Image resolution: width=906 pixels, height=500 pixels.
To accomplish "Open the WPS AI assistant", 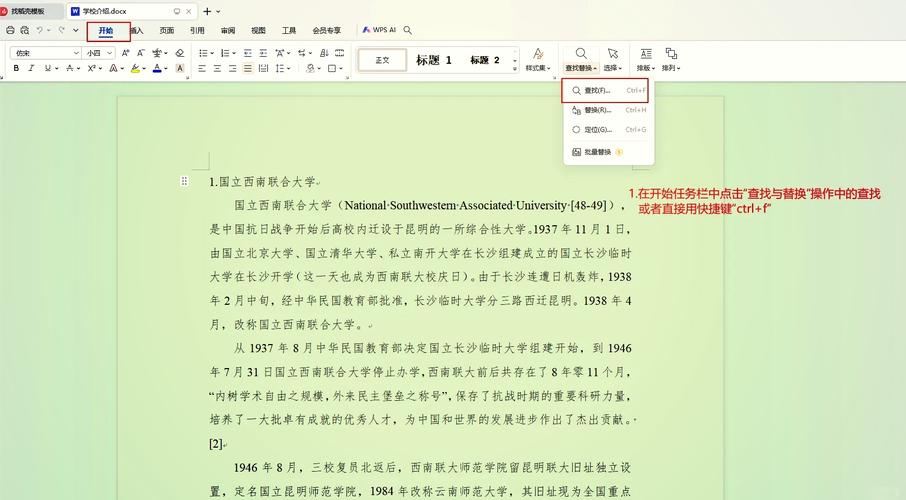I will [x=378, y=31].
